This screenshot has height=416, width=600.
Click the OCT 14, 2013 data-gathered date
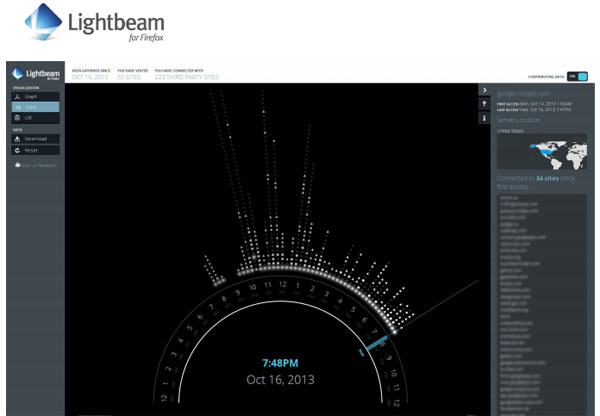(x=90, y=77)
